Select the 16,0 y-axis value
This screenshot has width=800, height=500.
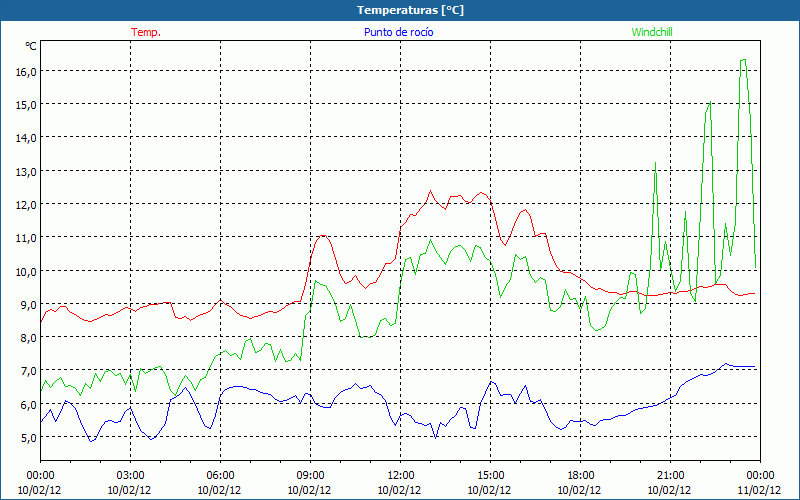pyautogui.click(x=26, y=72)
